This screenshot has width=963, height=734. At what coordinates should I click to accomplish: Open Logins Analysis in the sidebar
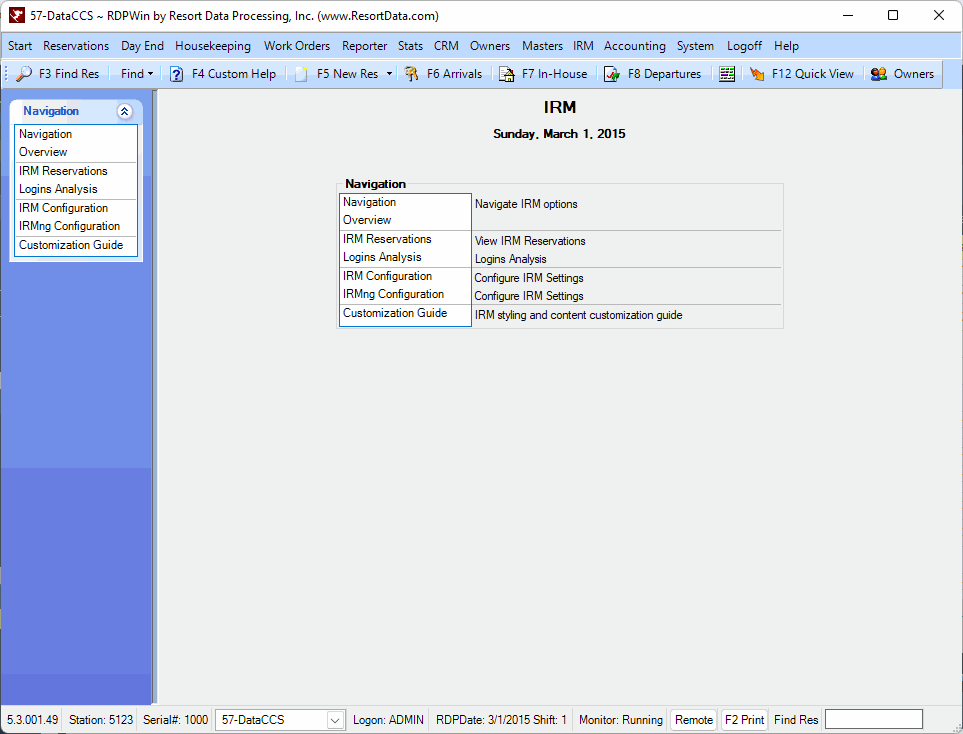(x=58, y=189)
